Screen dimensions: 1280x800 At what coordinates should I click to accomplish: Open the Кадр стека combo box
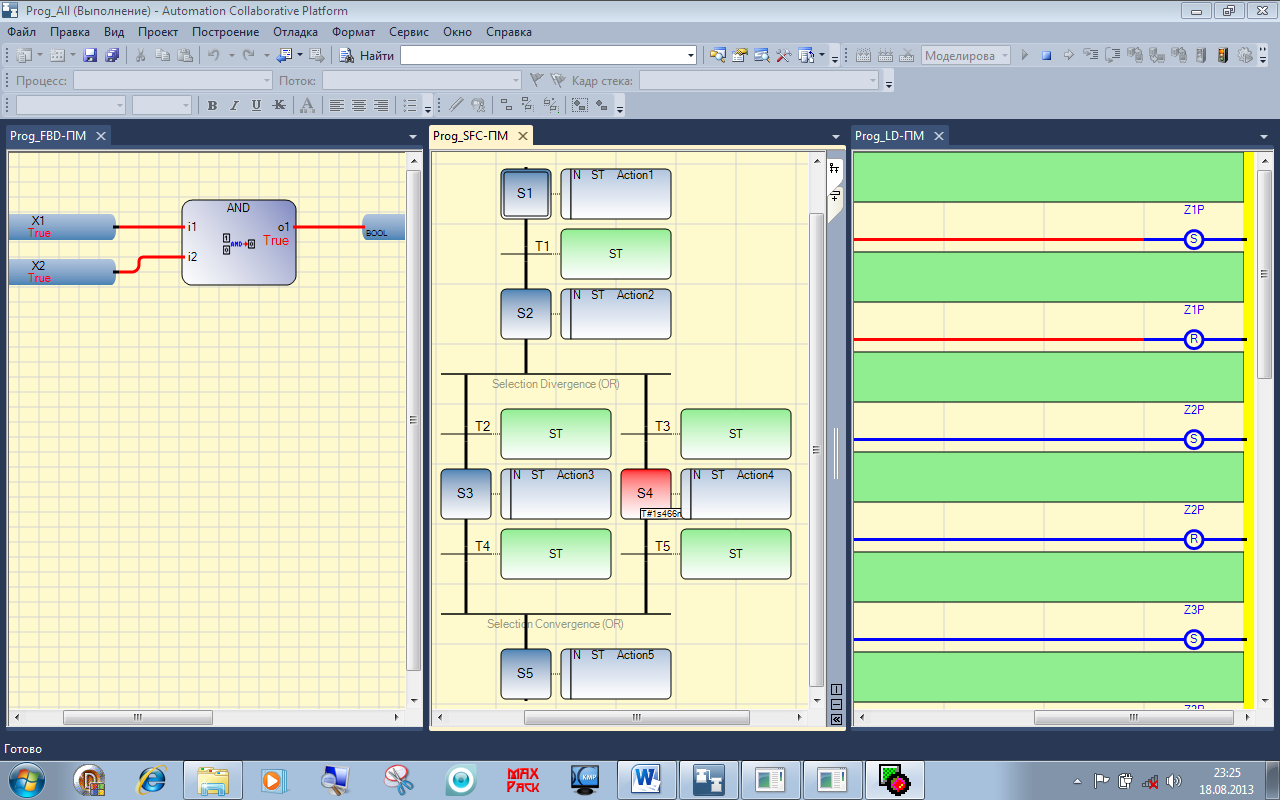coord(758,80)
